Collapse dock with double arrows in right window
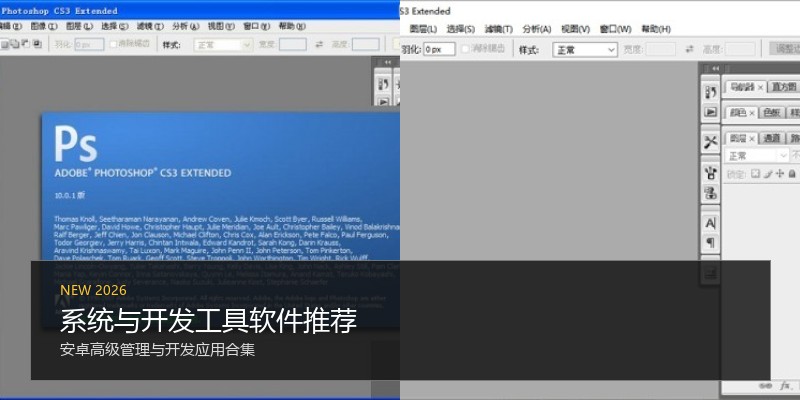 click(x=715, y=68)
